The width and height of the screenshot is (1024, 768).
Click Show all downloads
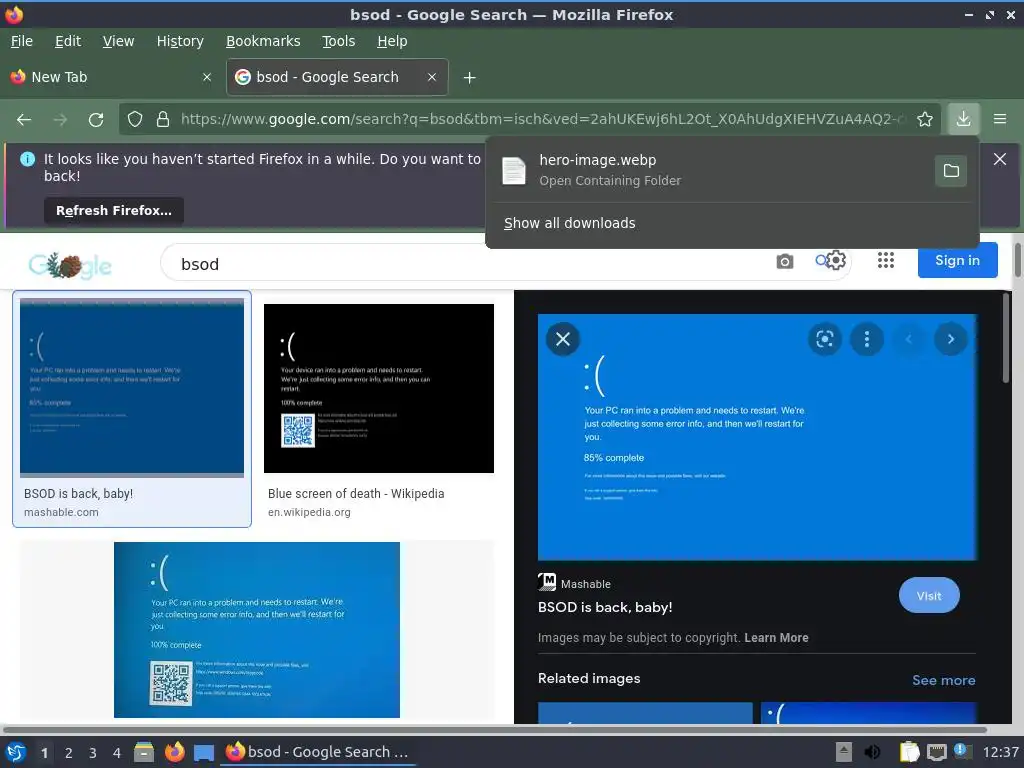click(x=569, y=223)
